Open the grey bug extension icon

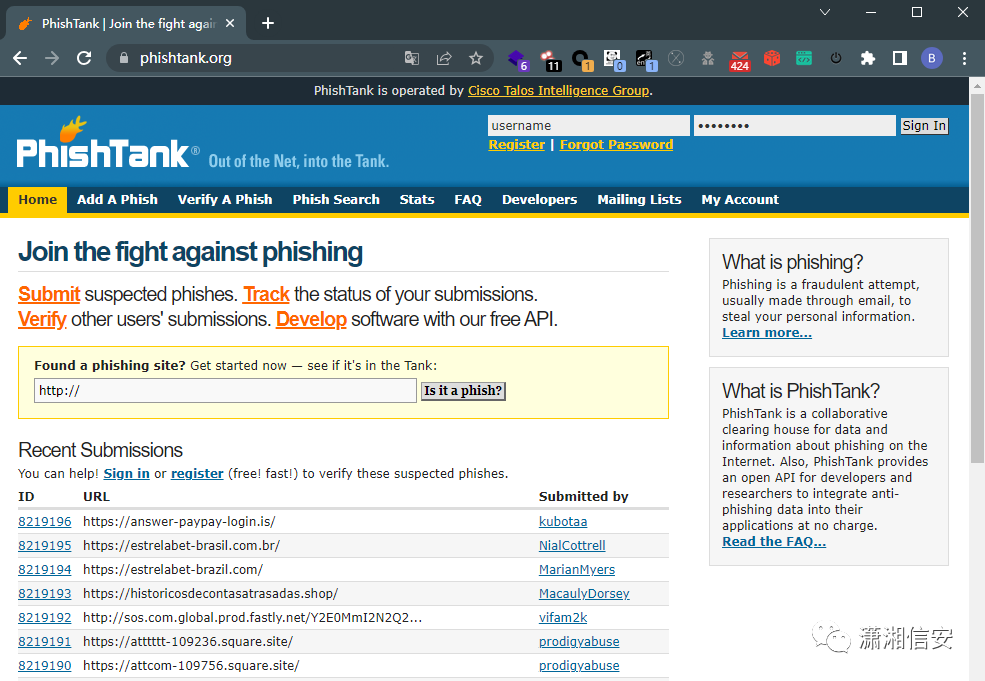point(708,58)
